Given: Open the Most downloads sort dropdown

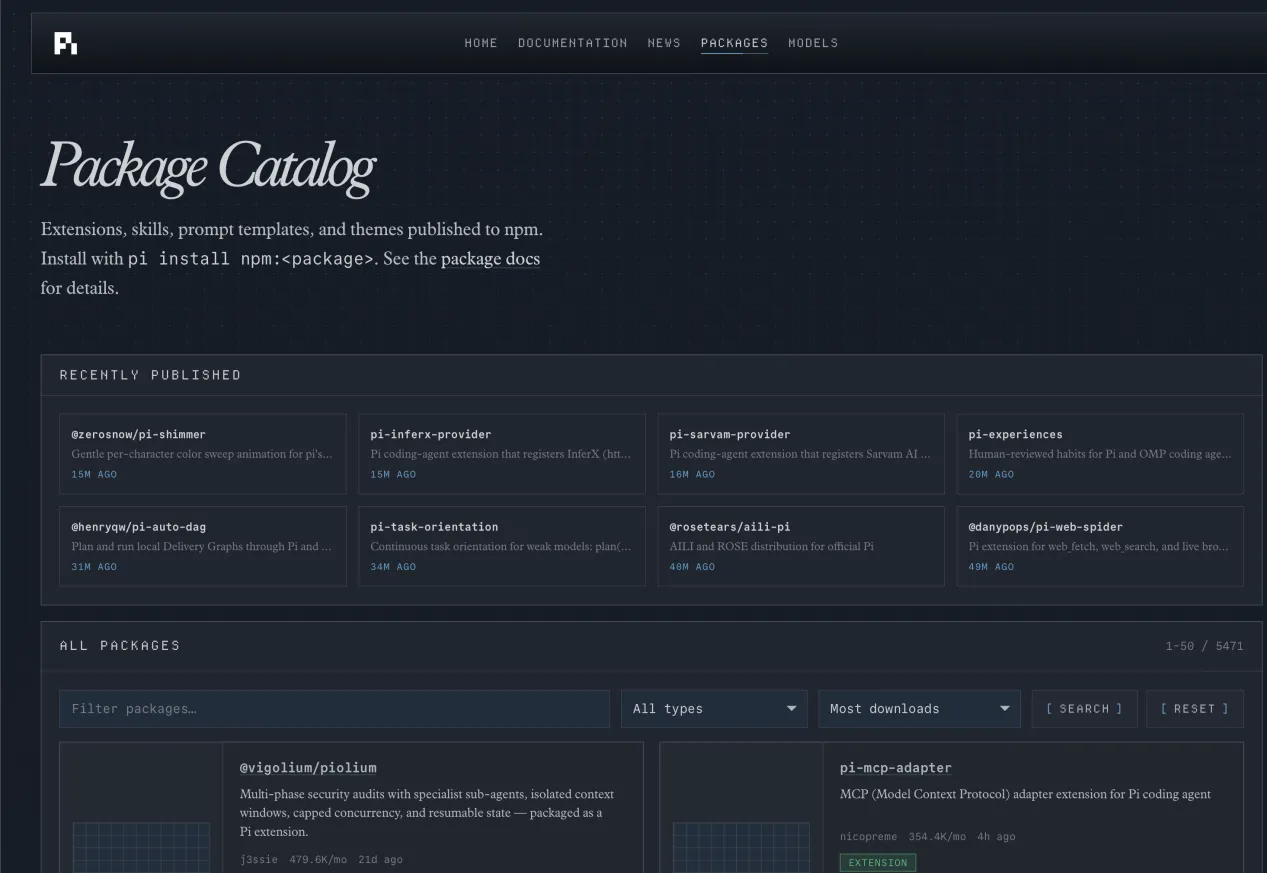Looking at the screenshot, I should point(919,709).
